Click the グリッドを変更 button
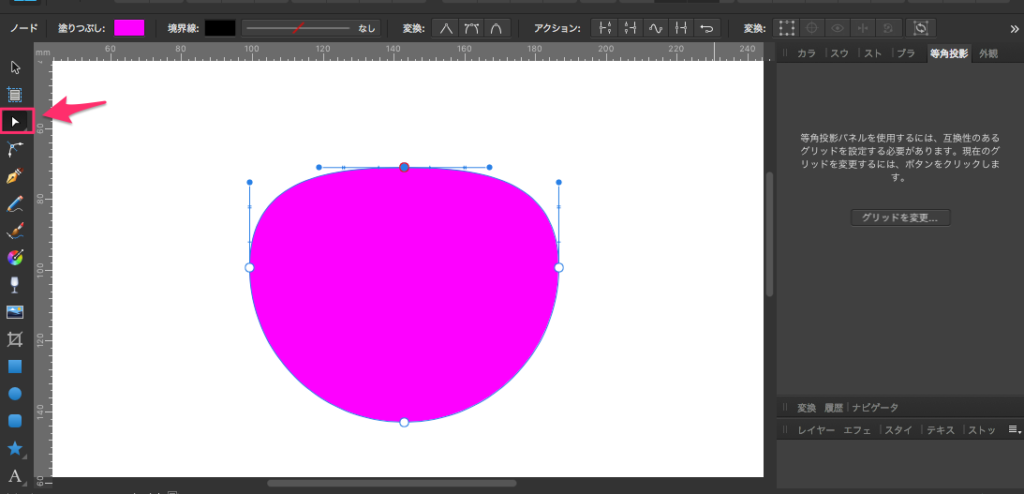The width and height of the screenshot is (1024, 494). 900,217
